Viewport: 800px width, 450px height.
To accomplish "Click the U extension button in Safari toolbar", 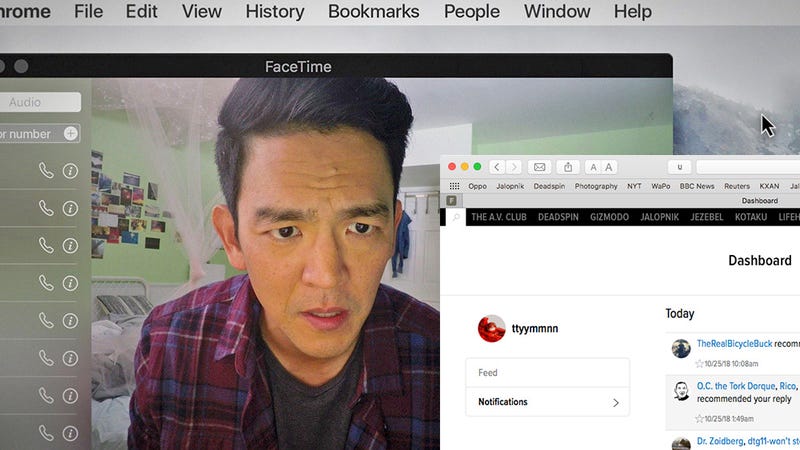I will [680, 167].
